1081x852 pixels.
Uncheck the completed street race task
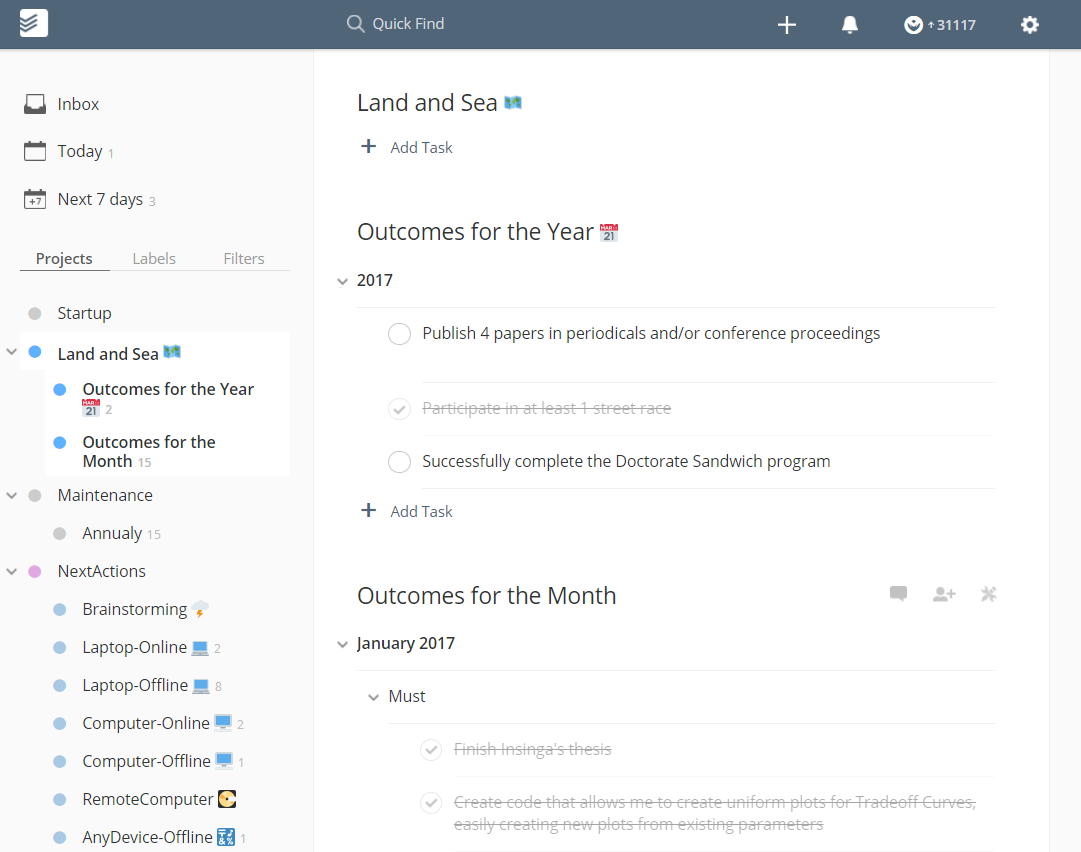[399, 409]
